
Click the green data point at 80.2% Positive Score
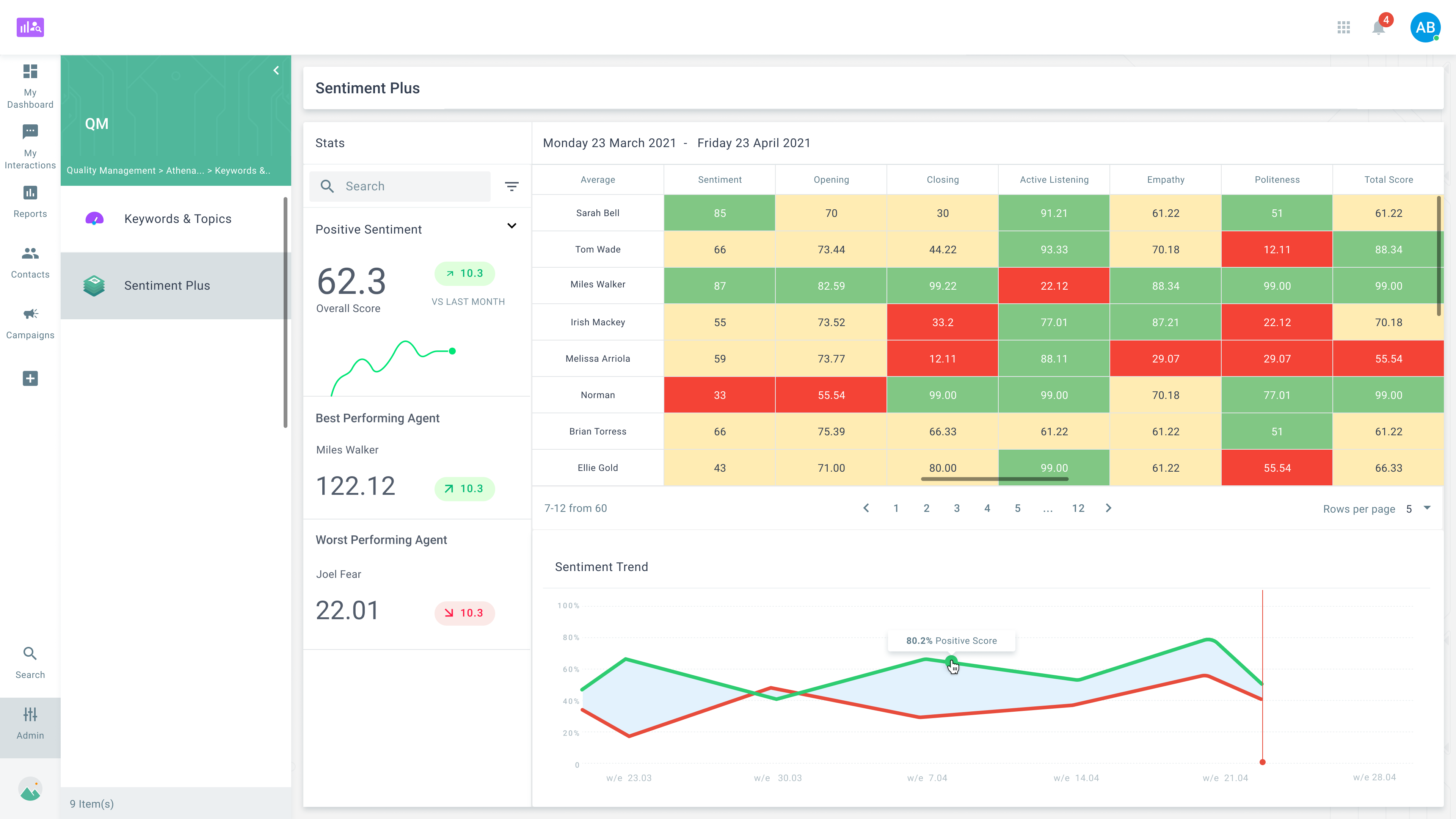[951, 661]
